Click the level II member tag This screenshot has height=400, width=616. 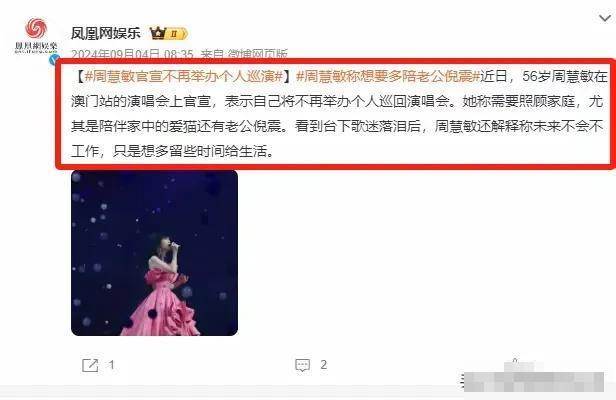(177, 34)
